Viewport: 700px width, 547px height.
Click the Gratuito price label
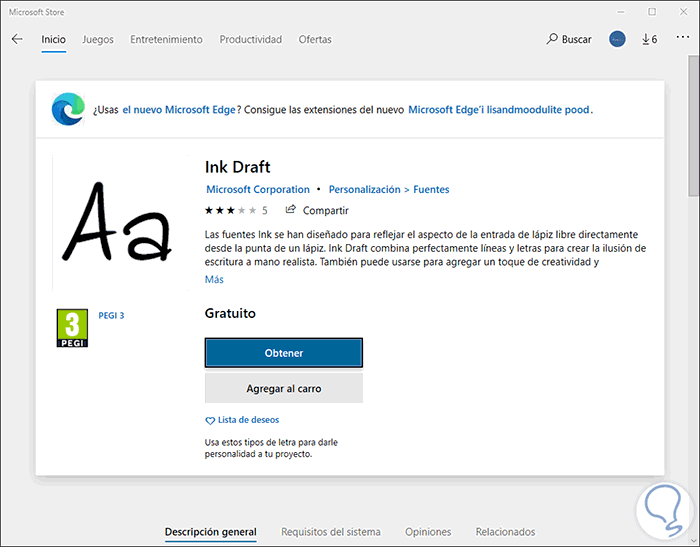[x=230, y=313]
